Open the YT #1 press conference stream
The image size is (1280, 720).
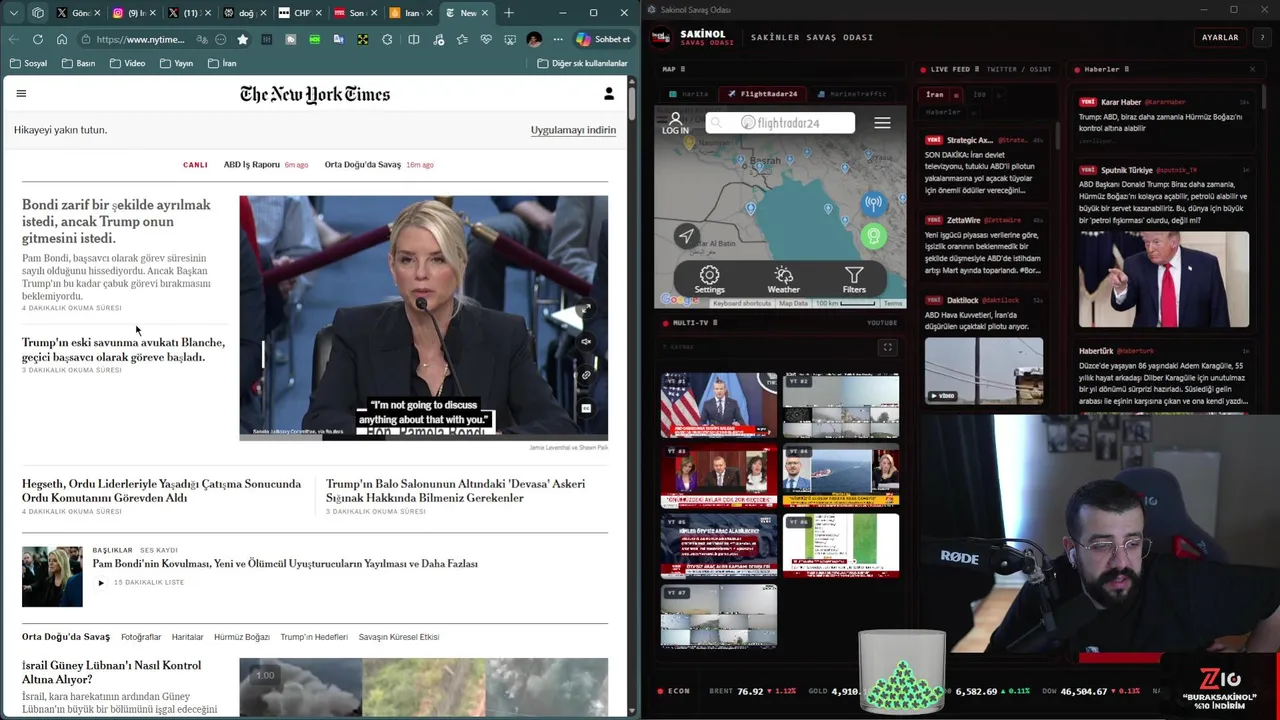(x=718, y=405)
